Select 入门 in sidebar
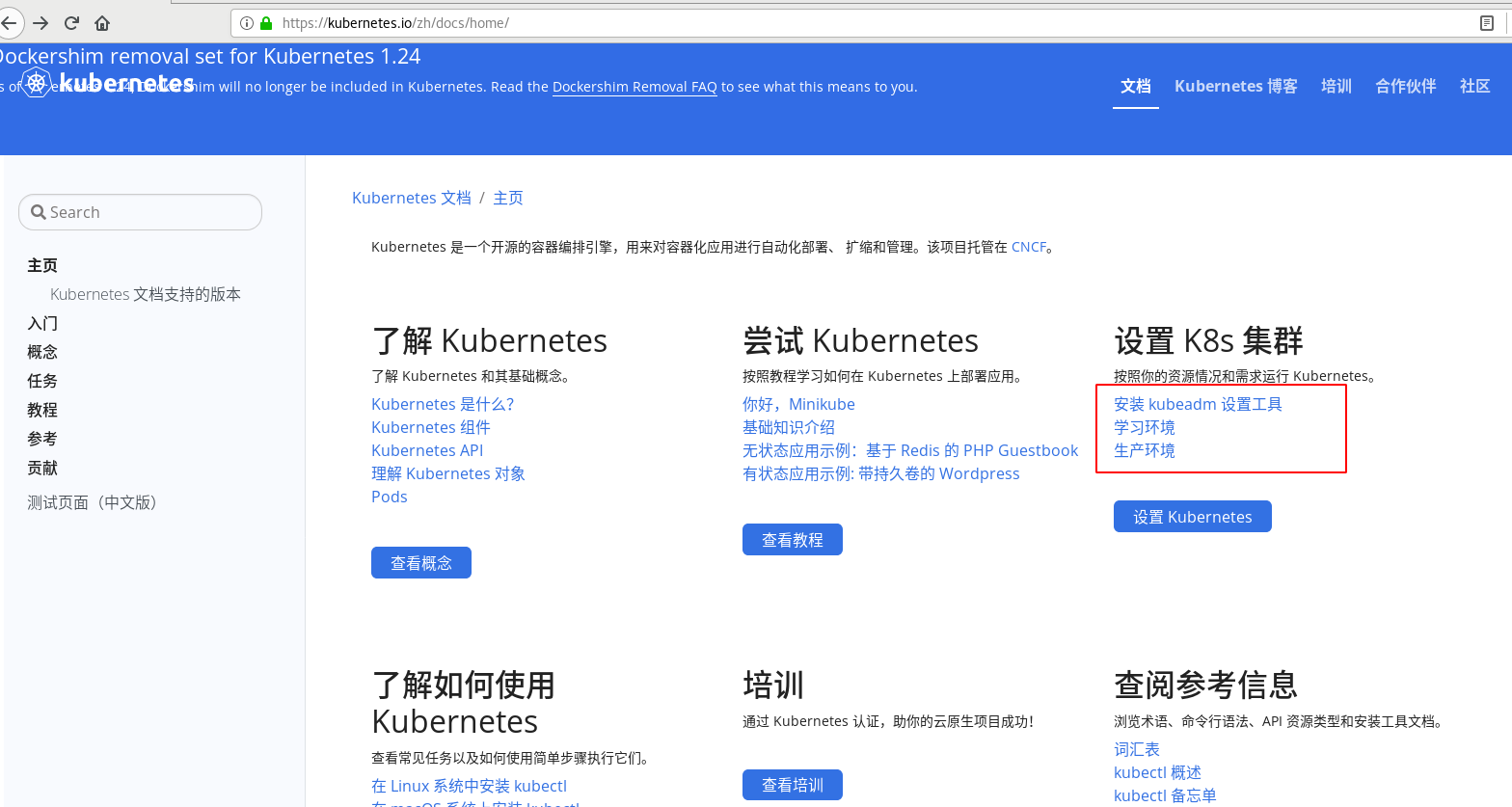The image size is (1512, 807). tap(42, 323)
